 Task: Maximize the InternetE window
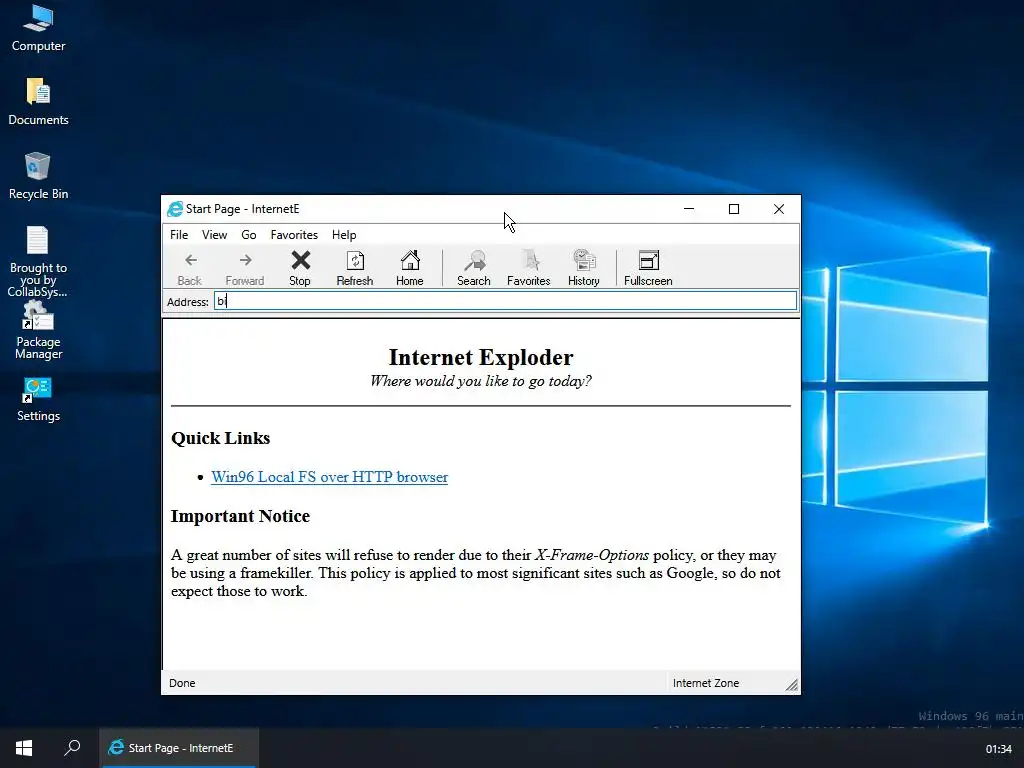click(734, 209)
